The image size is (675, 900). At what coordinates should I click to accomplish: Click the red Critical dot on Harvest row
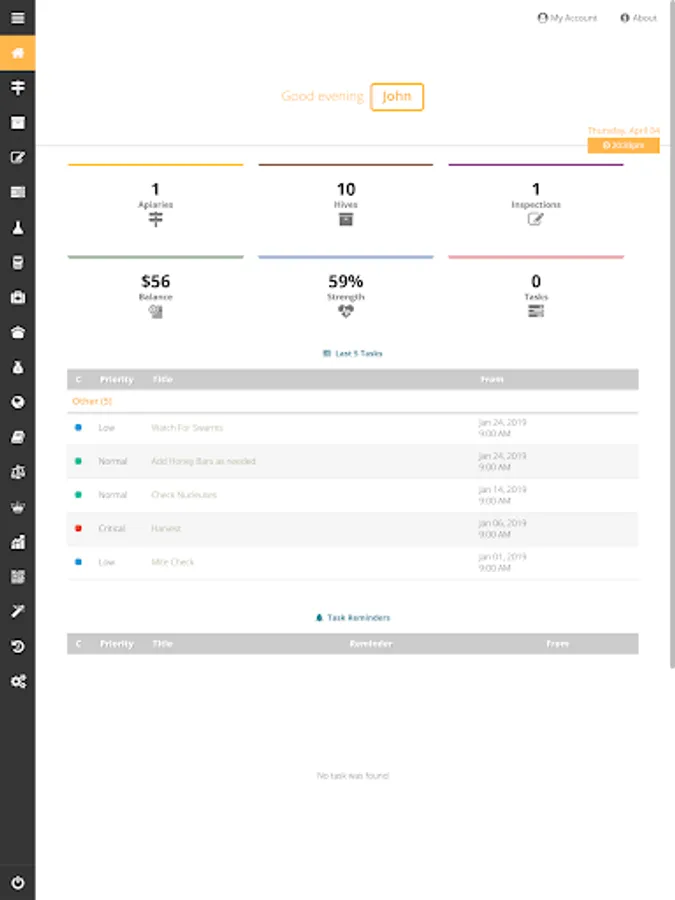pos(78,528)
